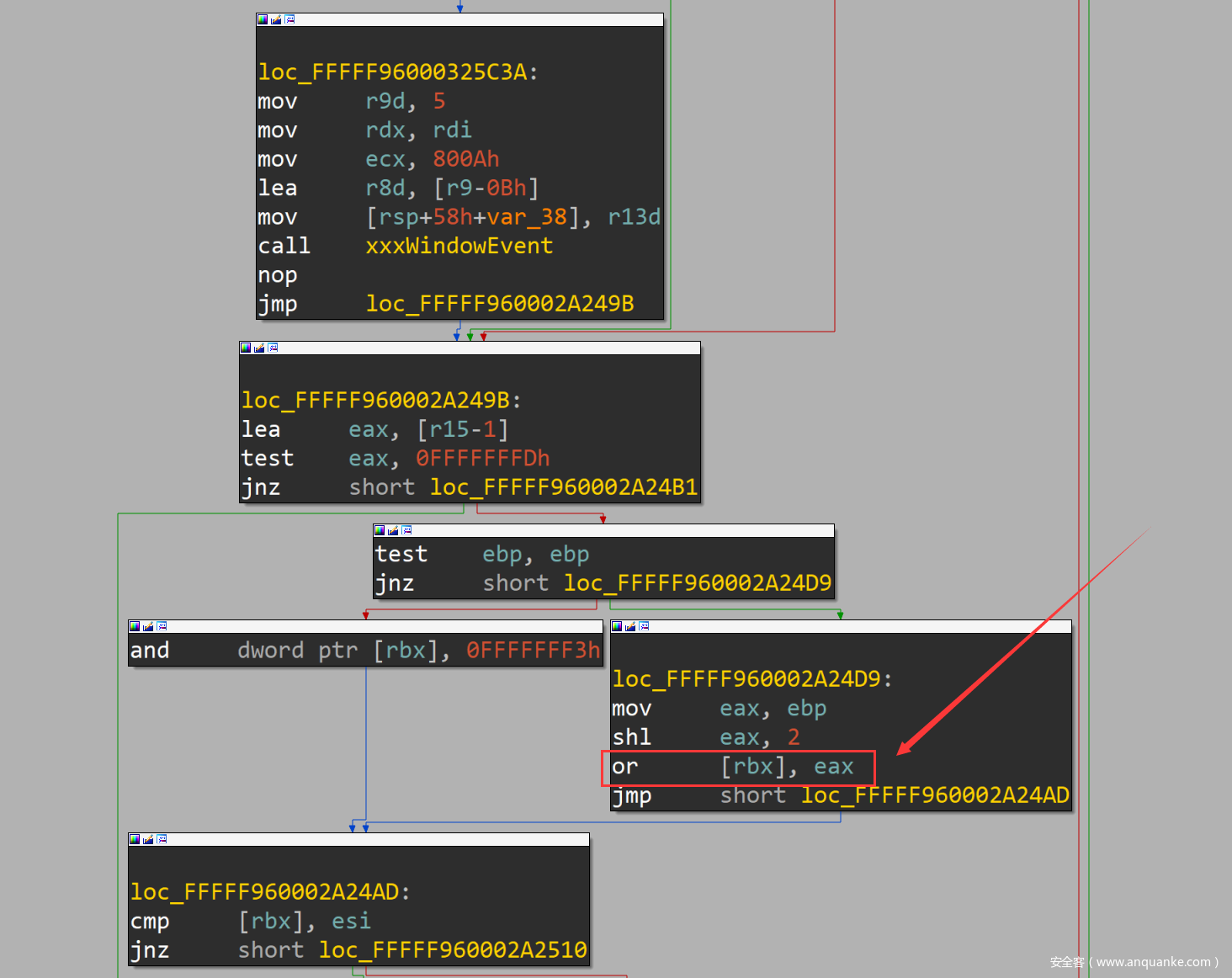Set node color on loc_FFFFF960002A249B block
The width and height of the screenshot is (1232, 978).
(x=246, y=348)
